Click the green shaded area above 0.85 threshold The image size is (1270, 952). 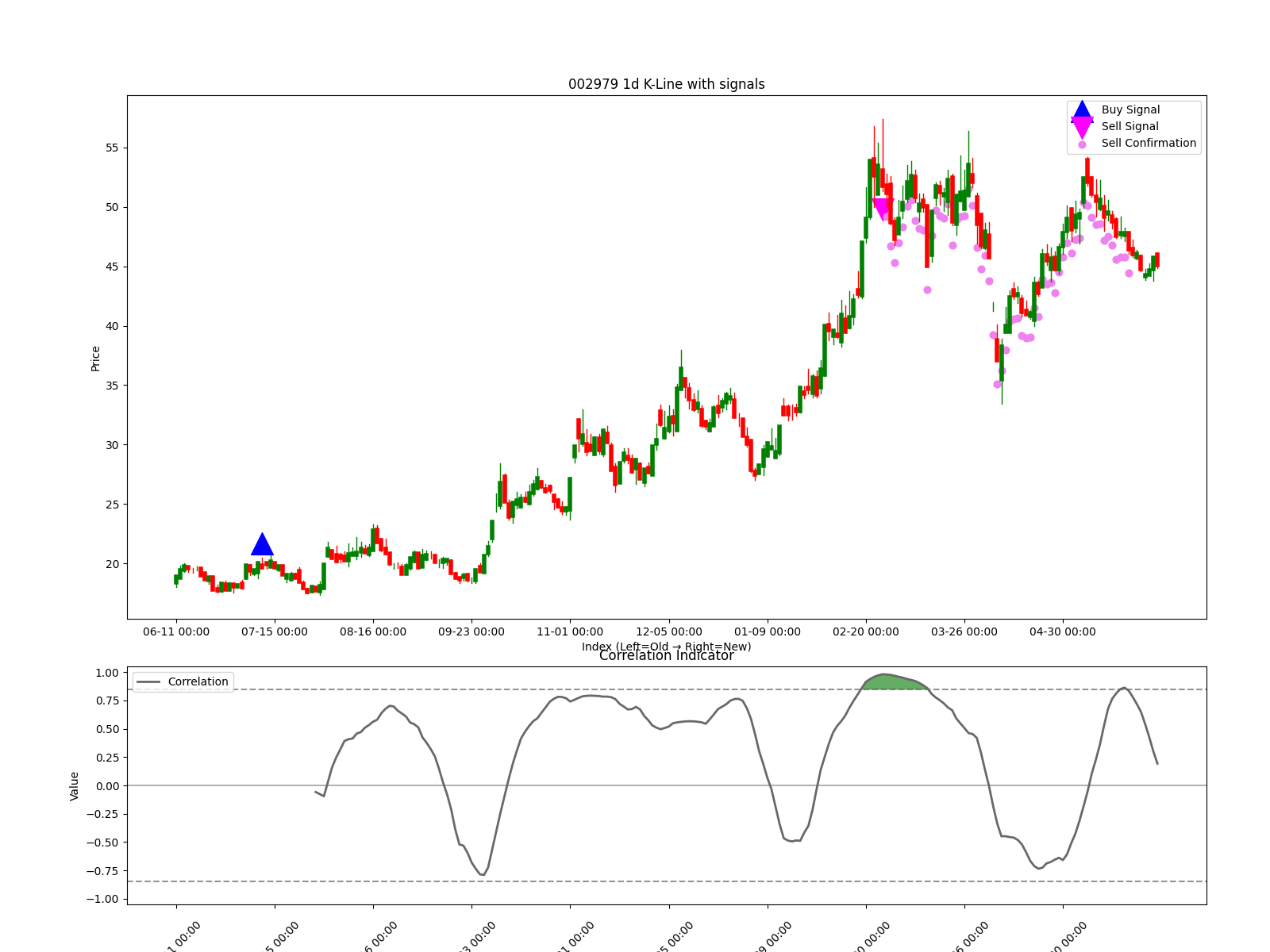point(895,681)
